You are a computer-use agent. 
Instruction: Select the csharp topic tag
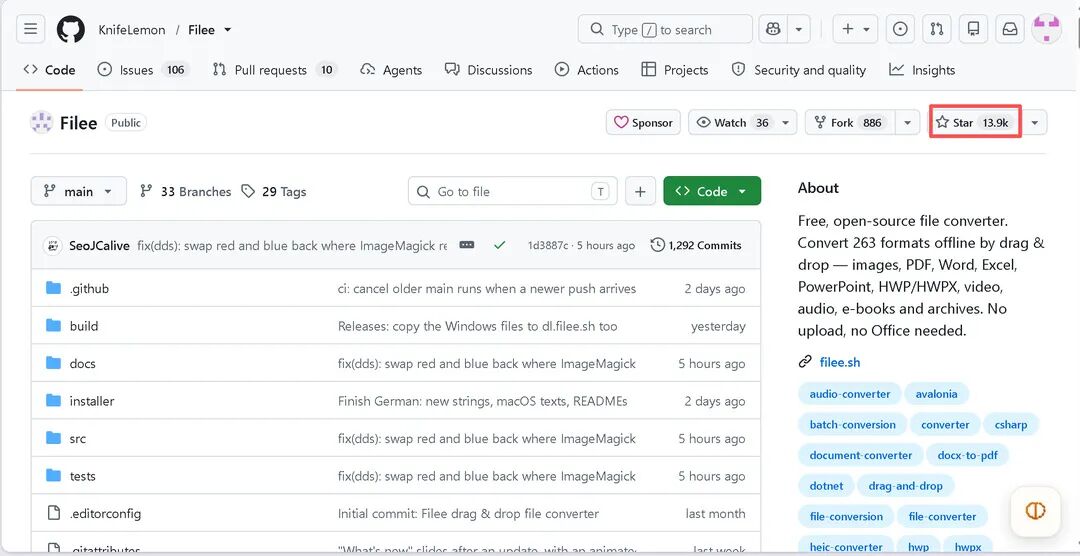(1011, 424)
